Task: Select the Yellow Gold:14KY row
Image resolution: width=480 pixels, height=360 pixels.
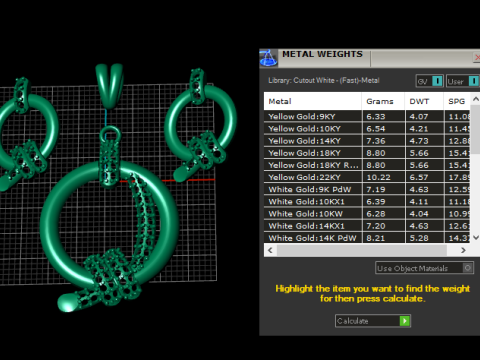Action: click(367, 141)
